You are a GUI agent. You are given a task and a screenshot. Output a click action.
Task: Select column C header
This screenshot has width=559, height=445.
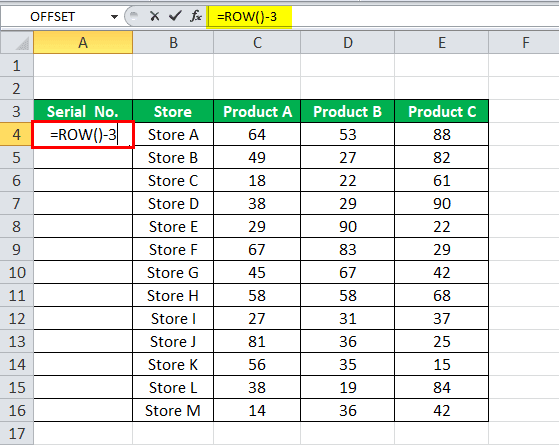pyautogui.click(x=257, y=42)
